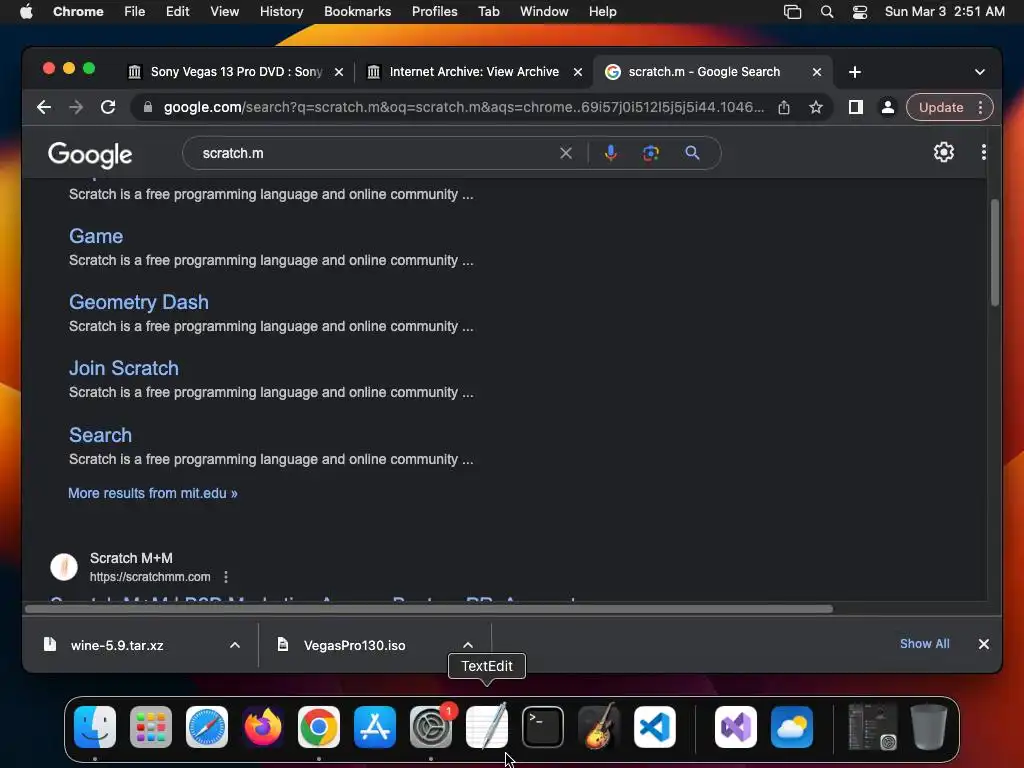
Task: Open the File menu
Action: click(x=135, y=12)
